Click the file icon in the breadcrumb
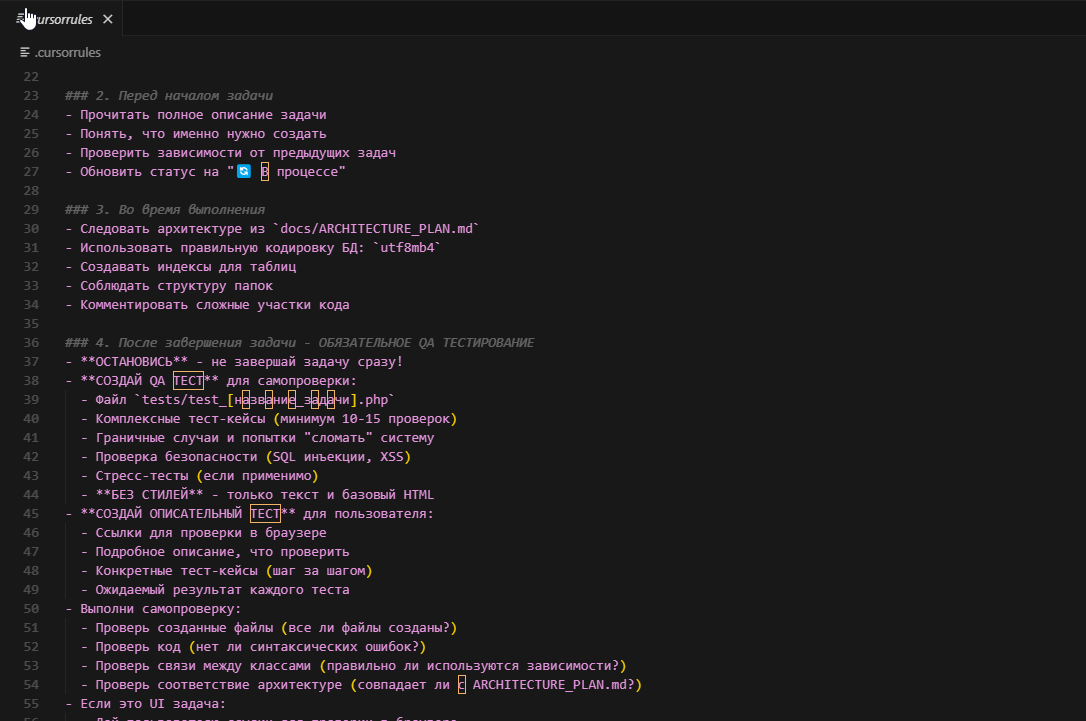The width and height of the screenshot is (1086, 721). coord(25,52)
